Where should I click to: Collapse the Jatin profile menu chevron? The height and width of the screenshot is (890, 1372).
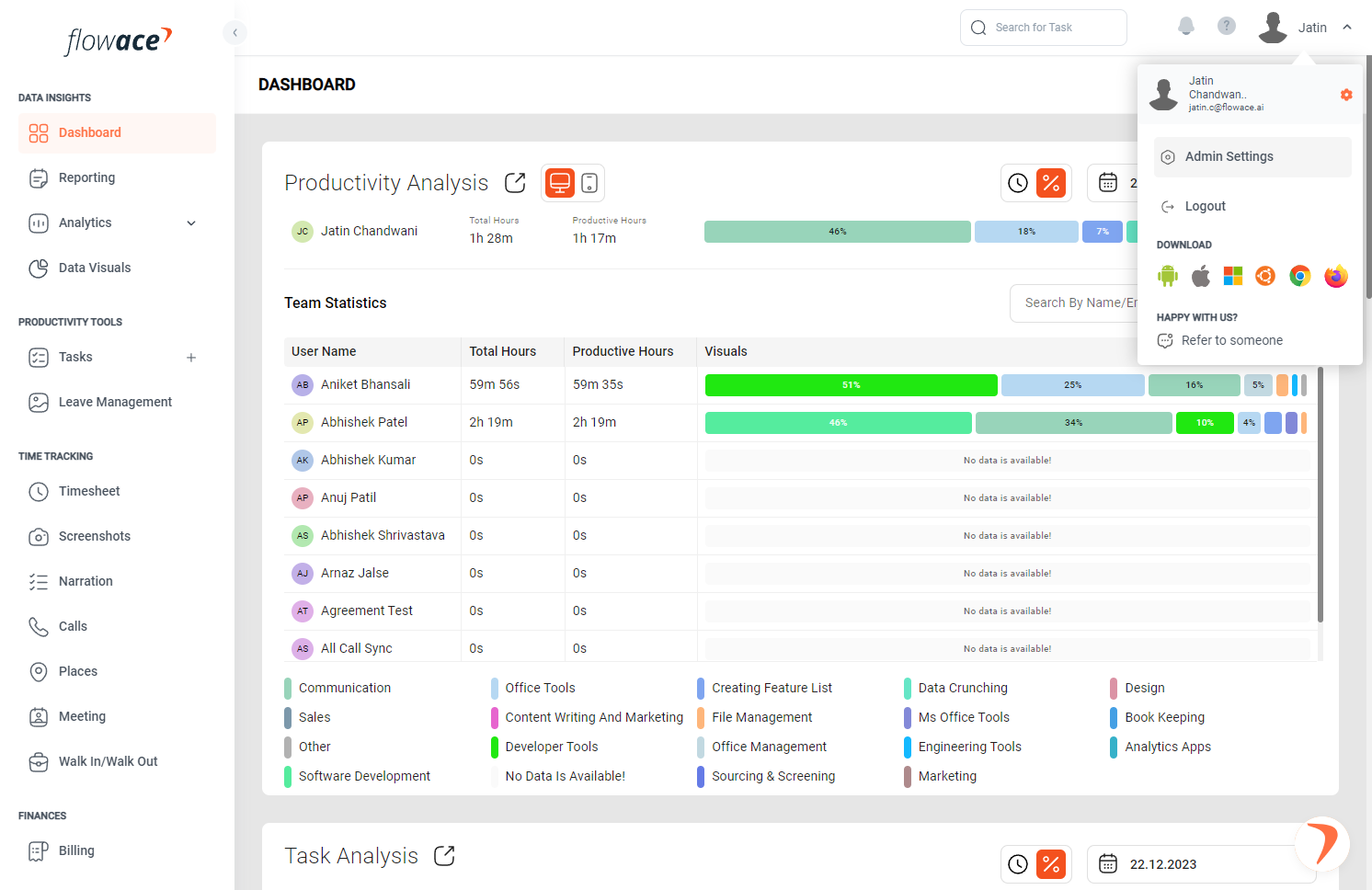(1347, 28)
